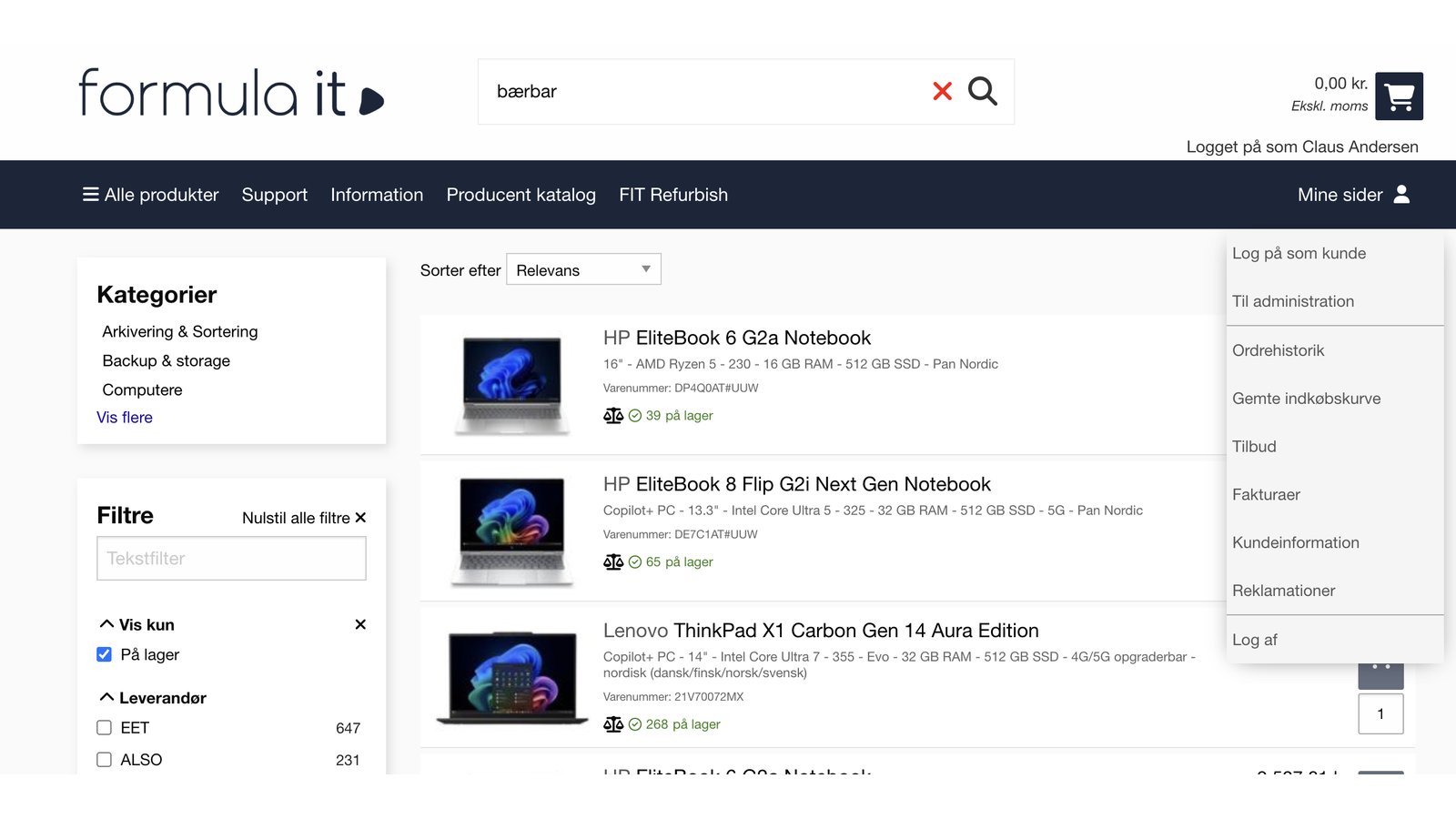1456x819 pixels.
Task: Collapse the Vis kun filter section
Action: (106, 624)
